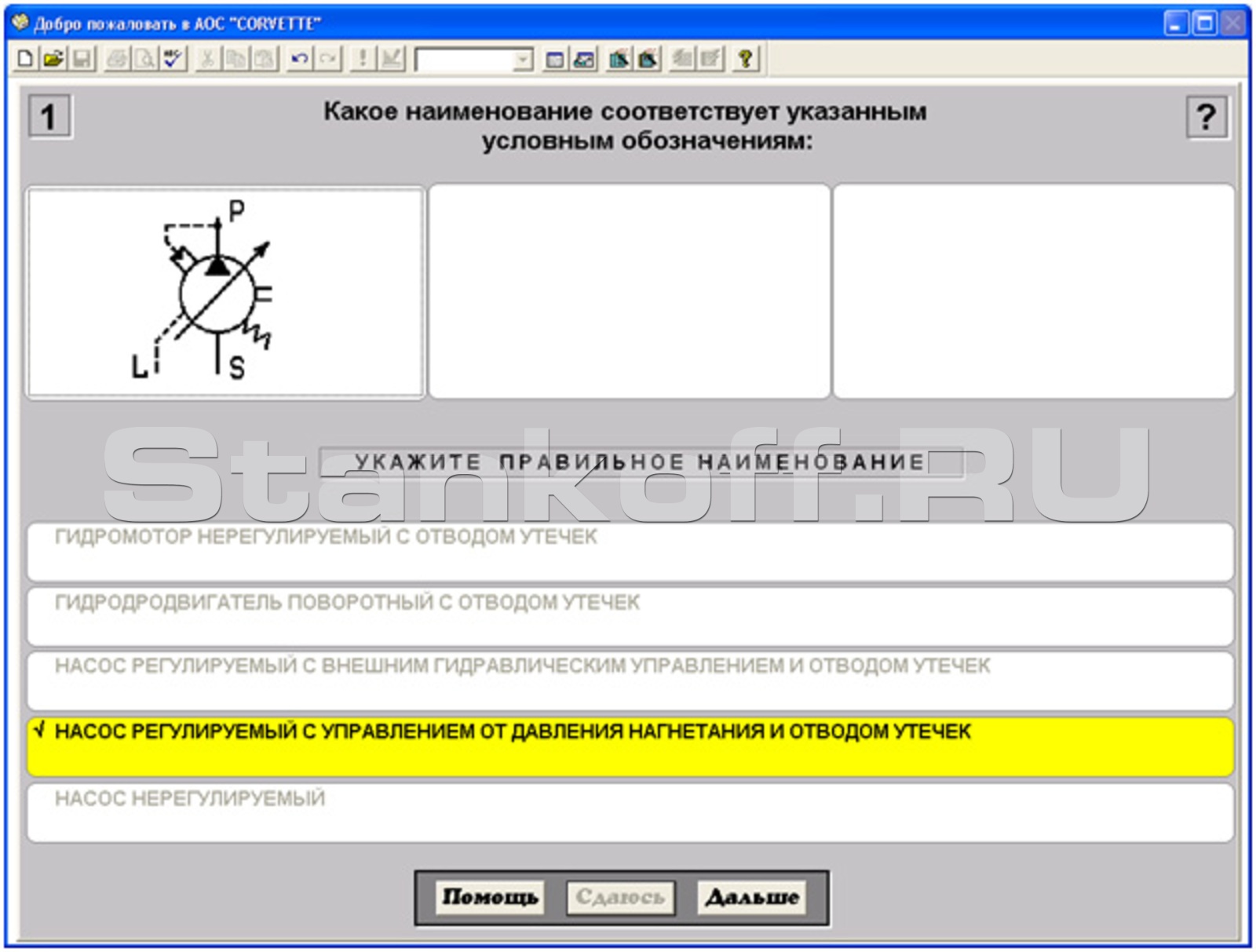Click the highlighted yellow correct answer

click(630, 746)
